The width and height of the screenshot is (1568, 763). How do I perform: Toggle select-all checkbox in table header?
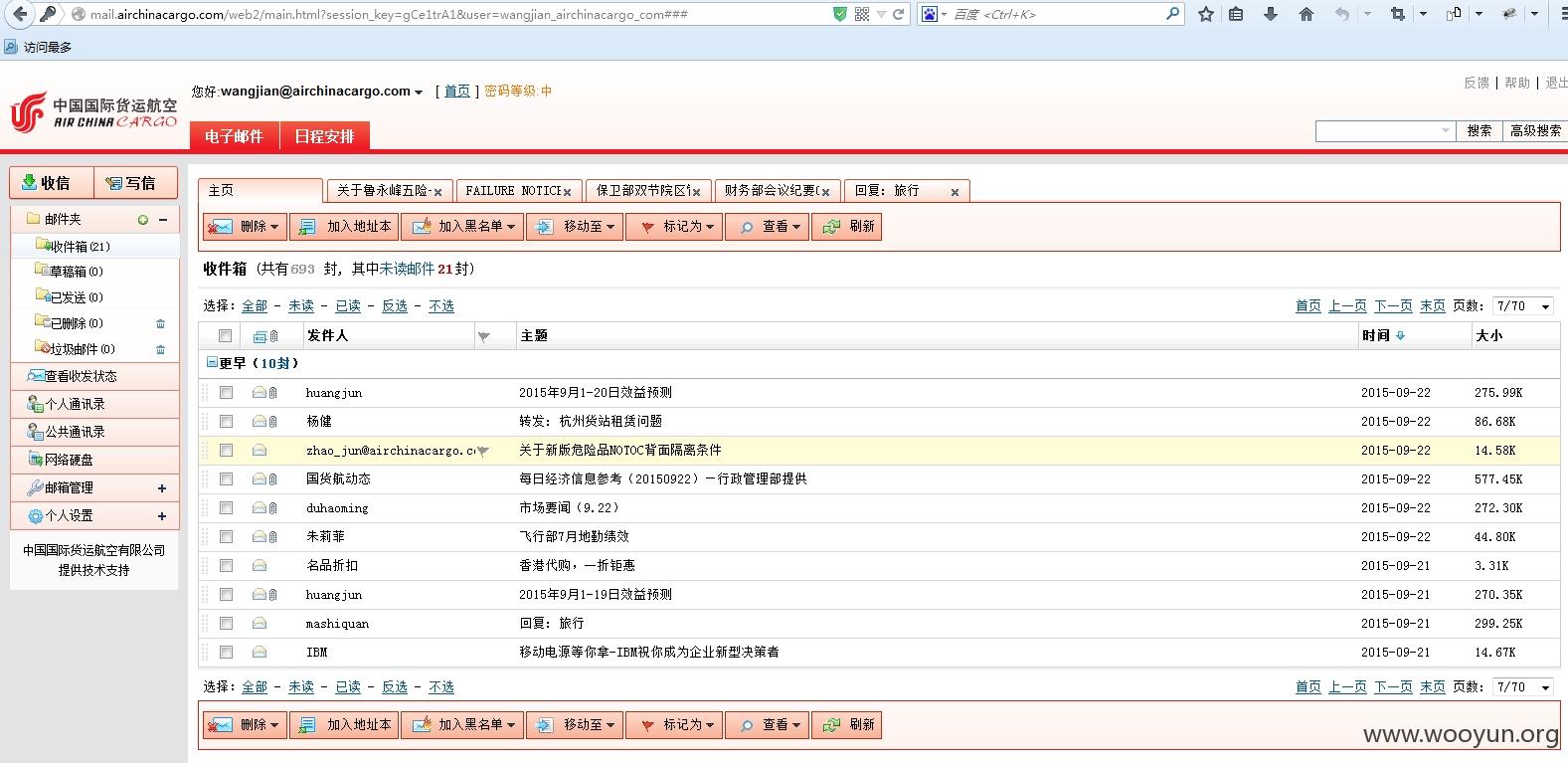click(x=226, y=336)
